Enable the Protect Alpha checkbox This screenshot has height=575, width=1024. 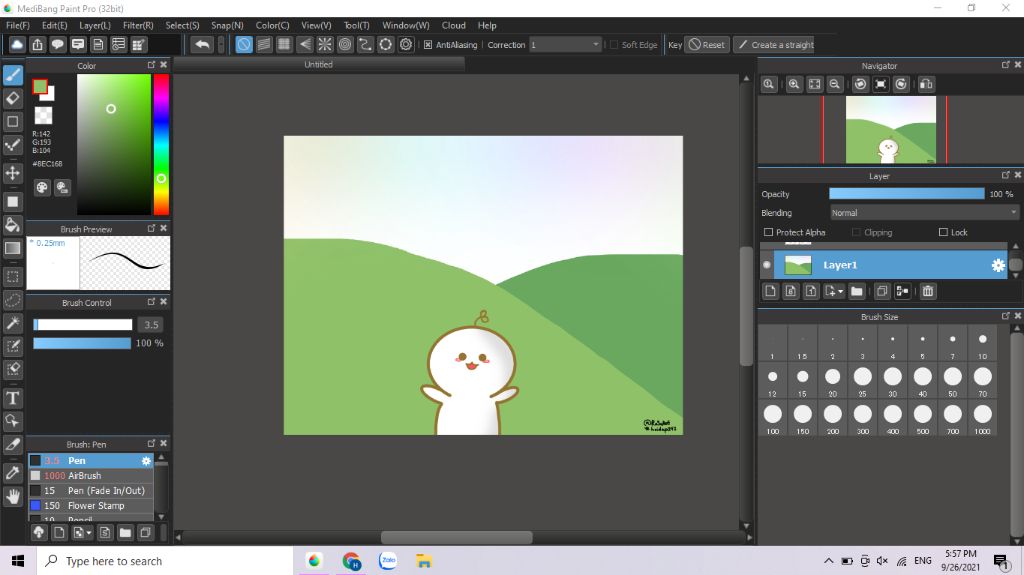pyautogui.click(x=768, y=232)
